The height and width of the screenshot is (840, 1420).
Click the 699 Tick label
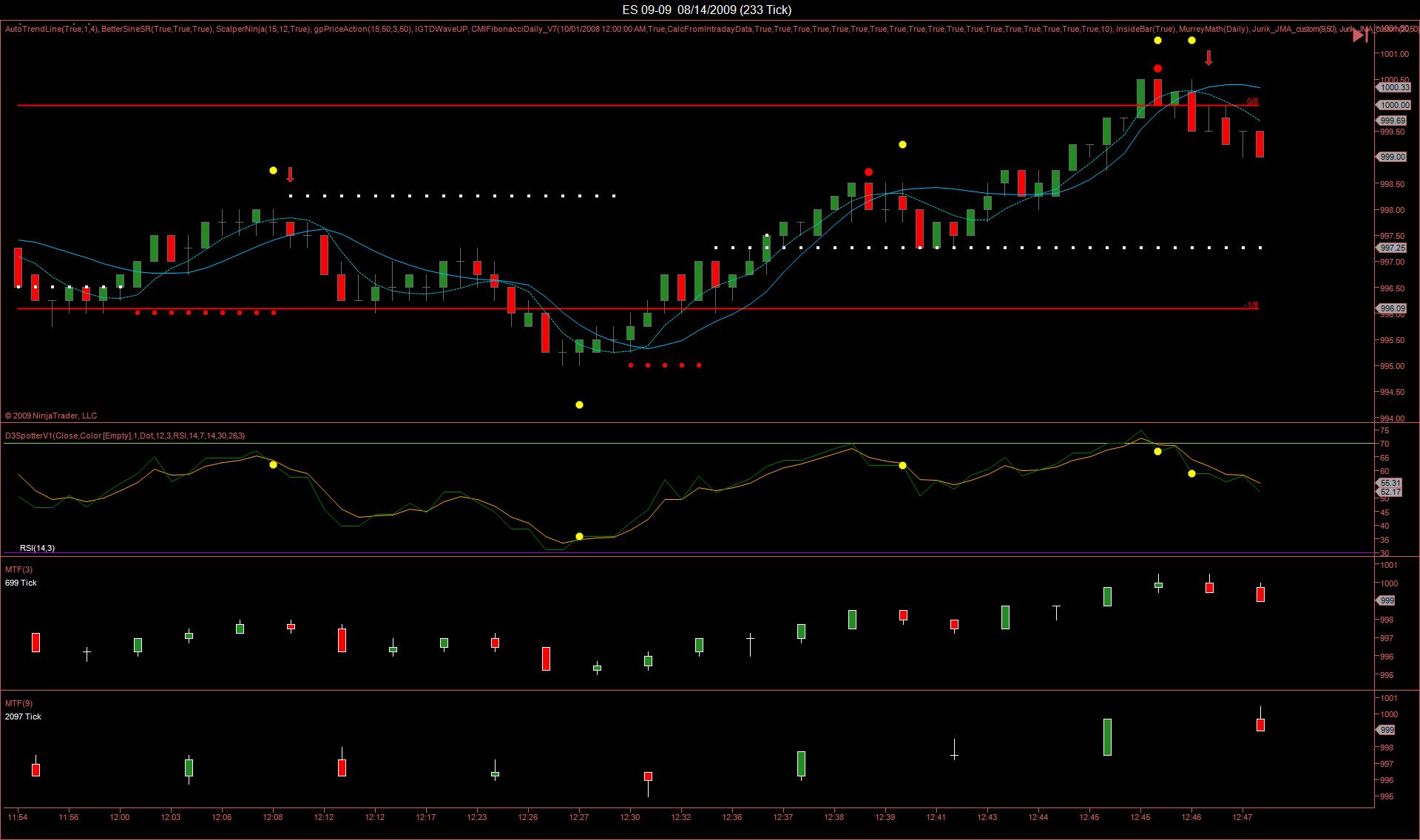point(21,583)
